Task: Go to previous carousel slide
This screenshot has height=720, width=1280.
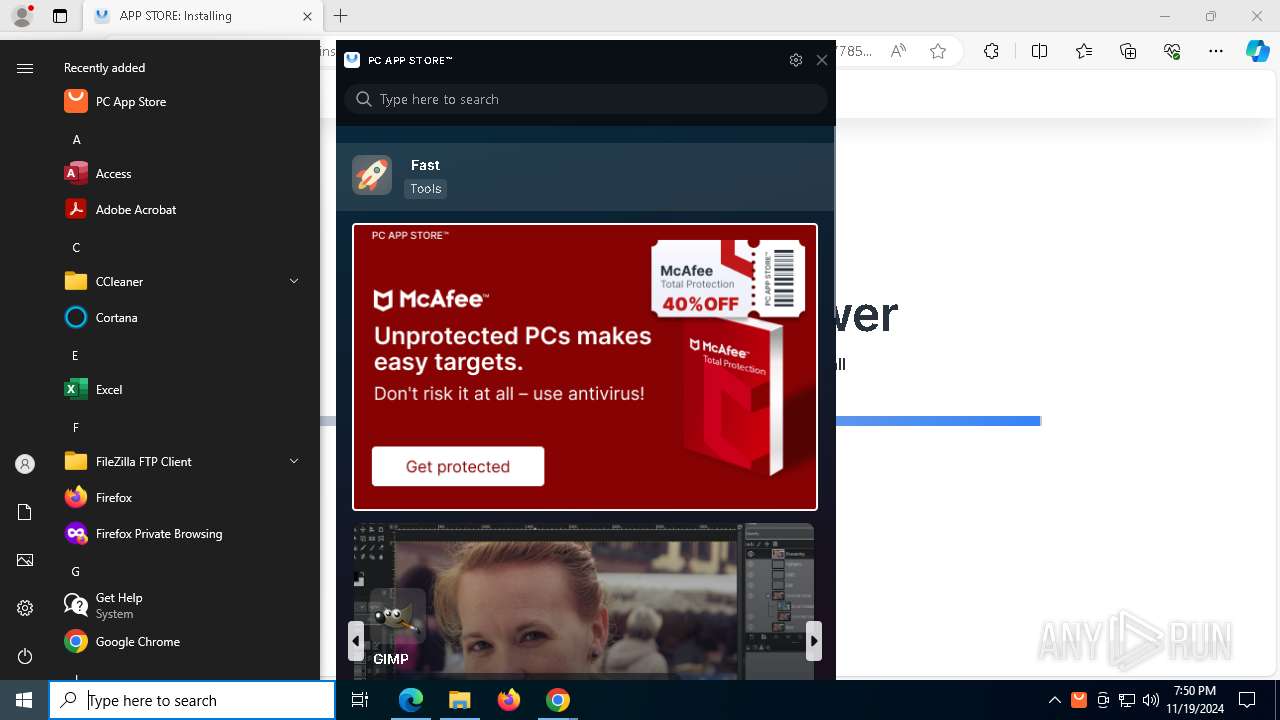Action: point(356,641)
